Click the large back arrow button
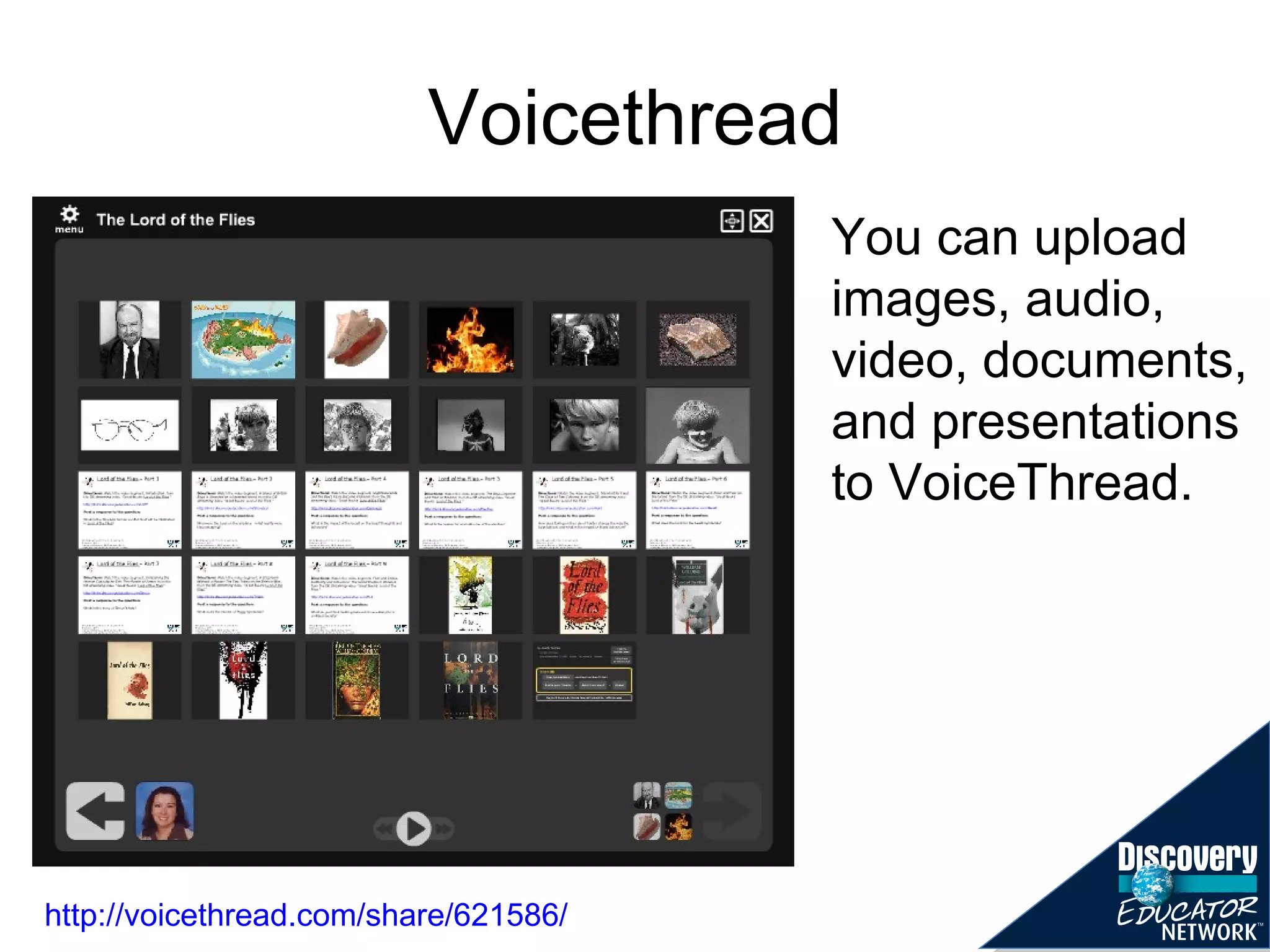 pyautogui.click(x=95, y=811)
